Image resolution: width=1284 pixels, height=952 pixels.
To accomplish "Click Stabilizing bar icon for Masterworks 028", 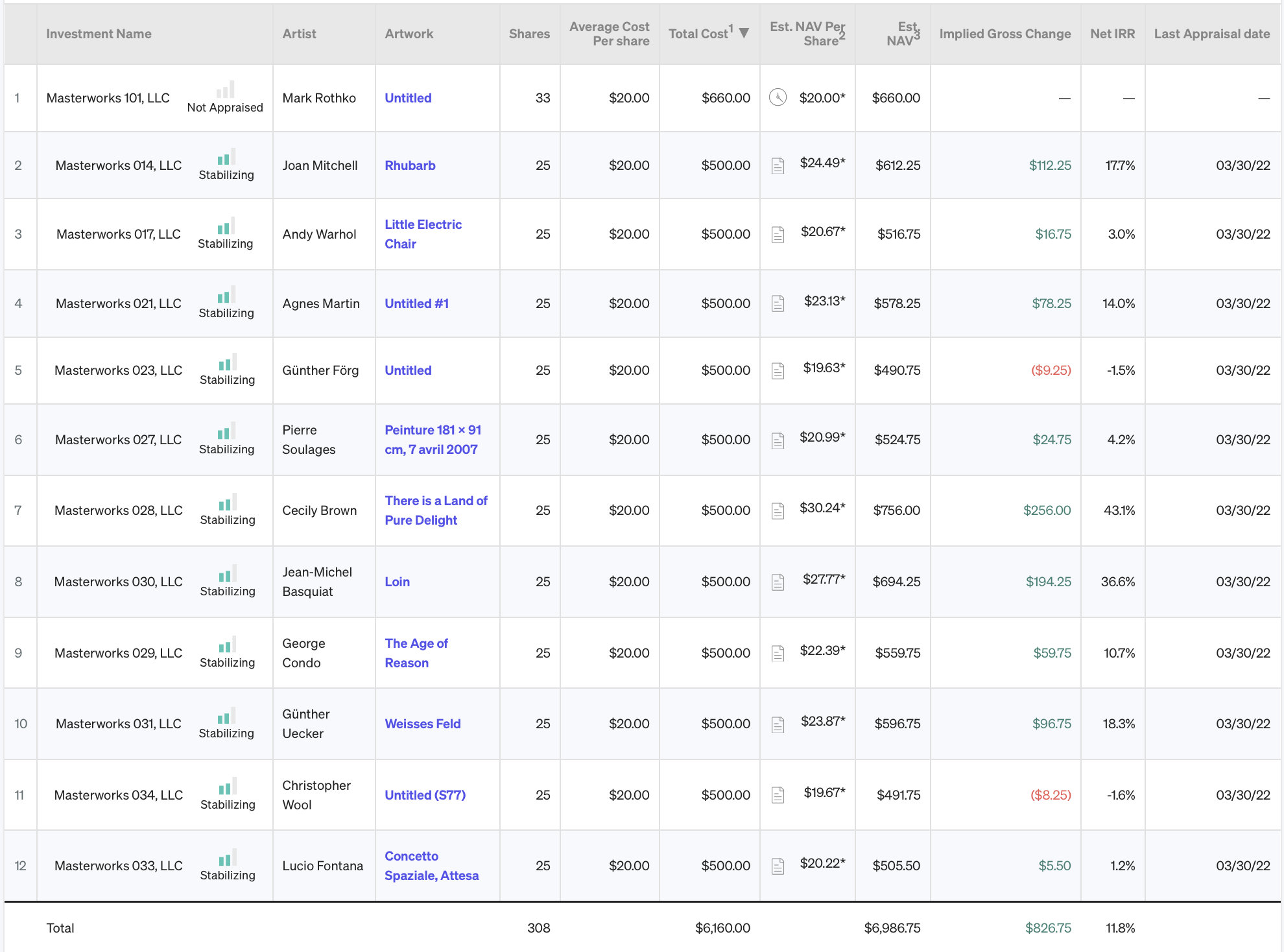I will (x=228, y=502).
